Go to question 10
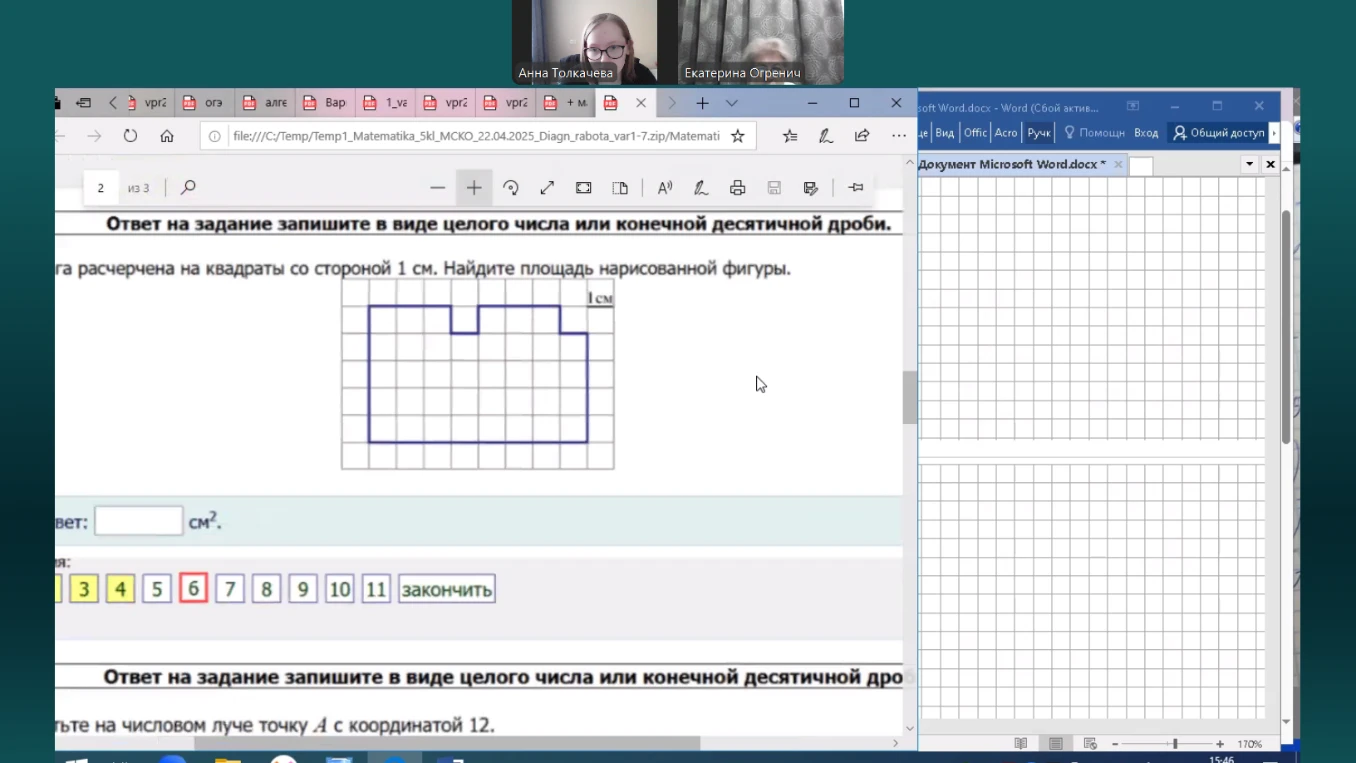The height and width of the screenshot is (763, 1356). [340, 589]
